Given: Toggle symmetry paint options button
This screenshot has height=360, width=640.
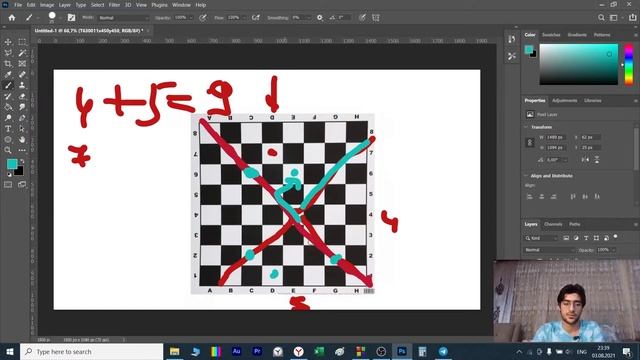Looking at the screenshot, I should click(x=376, y=18).
